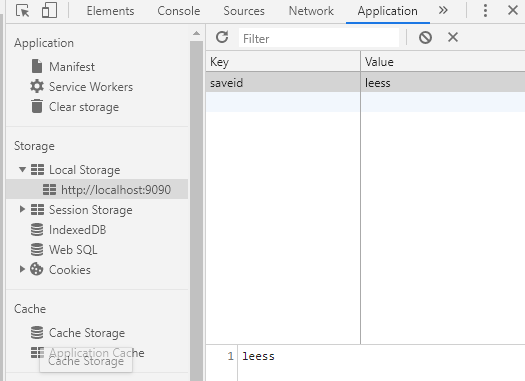525x381 pixels.
Task: Click the Web SQL database icon
Action: click(x=37, y=249)
